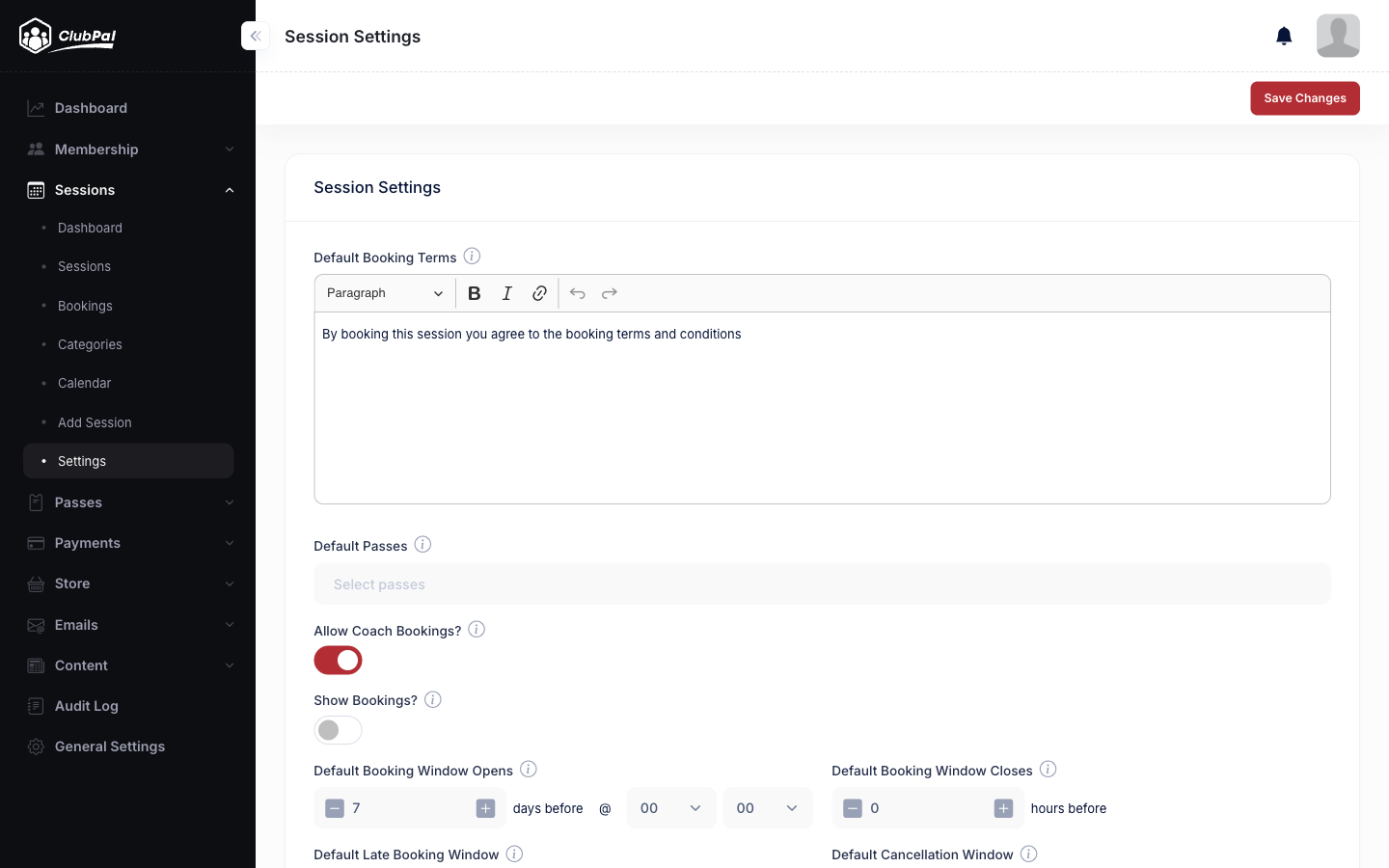Collapse the sidebar using the chevron button

coord(255,36)
